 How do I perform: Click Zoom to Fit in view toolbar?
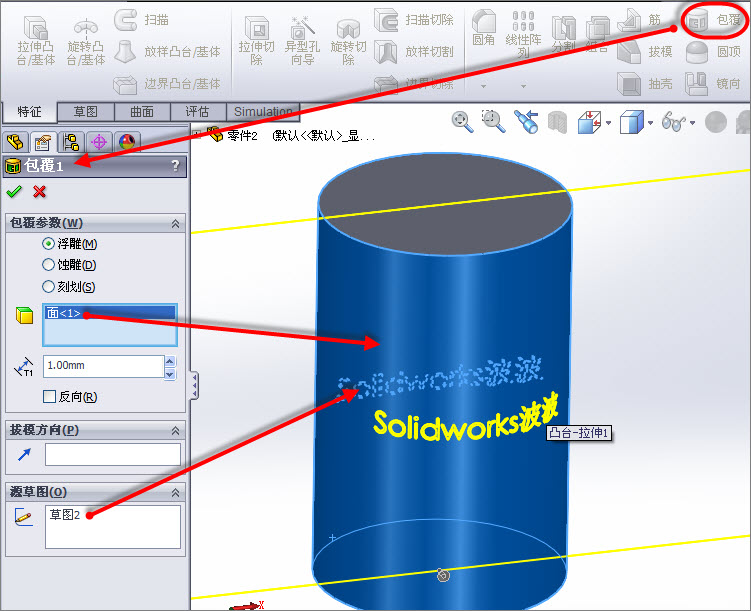(462, 122)
